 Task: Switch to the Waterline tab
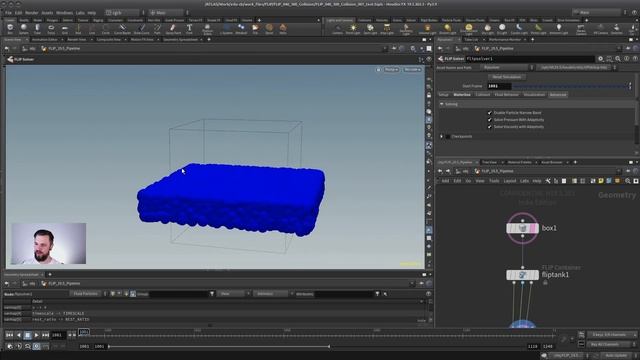pyautogui.click(x=462, y=95)
